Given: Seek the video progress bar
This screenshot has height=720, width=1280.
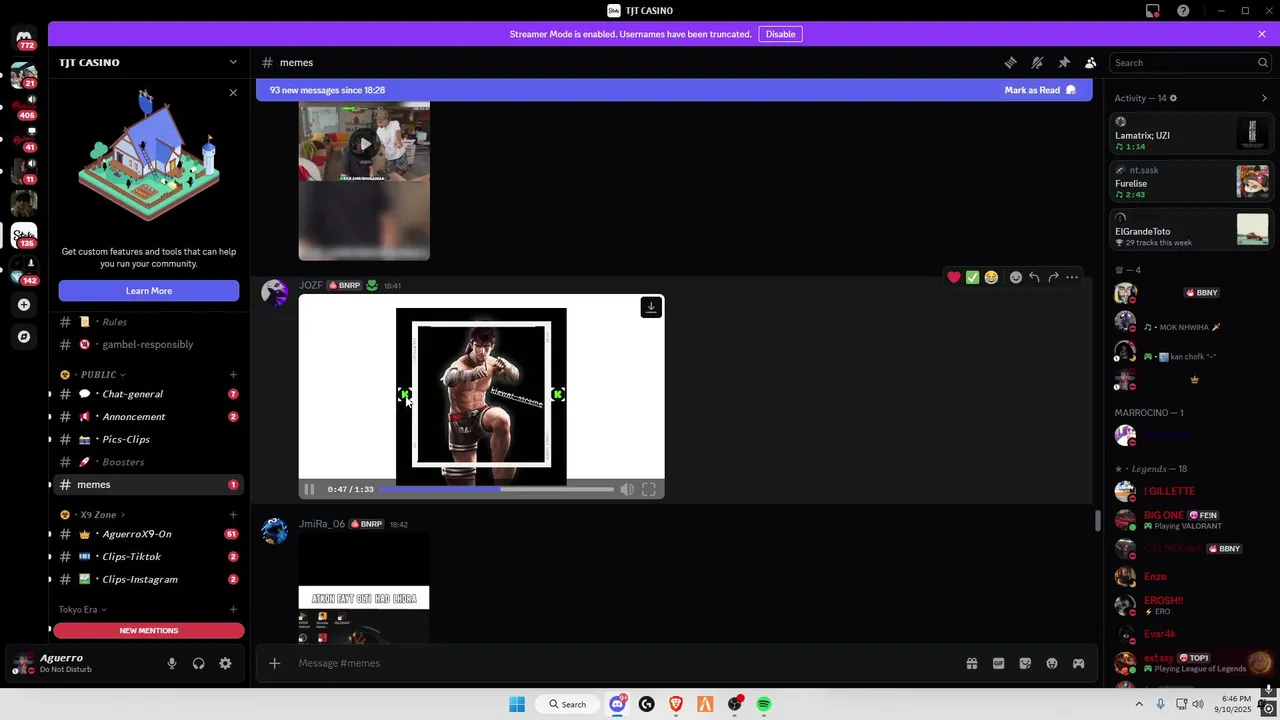Looking at the screenshot, I should [497, 489].
